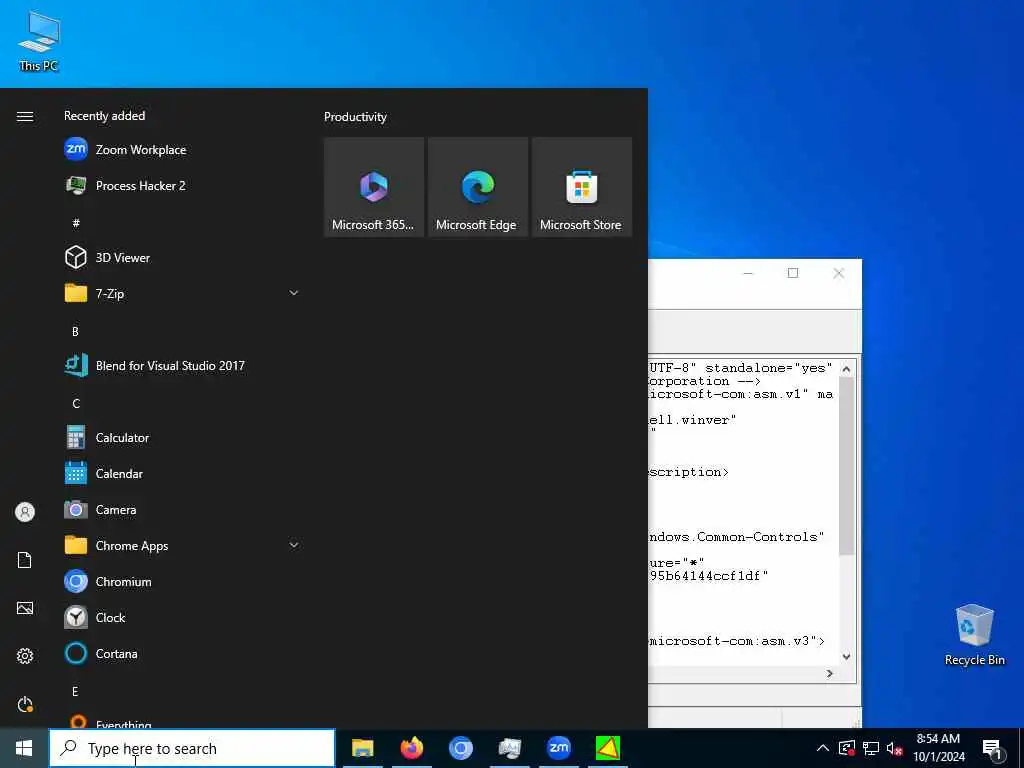Open the monitor-picture app taskbar icon
Screen dimensions: 1024x768
509,748
